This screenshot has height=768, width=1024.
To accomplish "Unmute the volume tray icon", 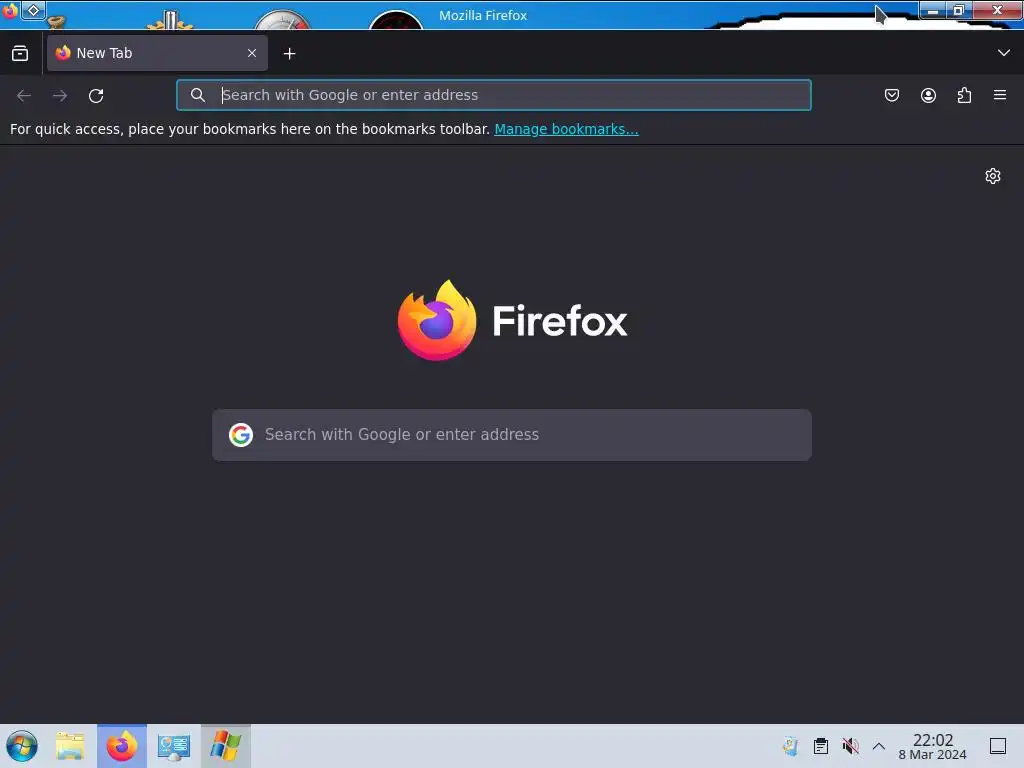I will pos(850,746).
